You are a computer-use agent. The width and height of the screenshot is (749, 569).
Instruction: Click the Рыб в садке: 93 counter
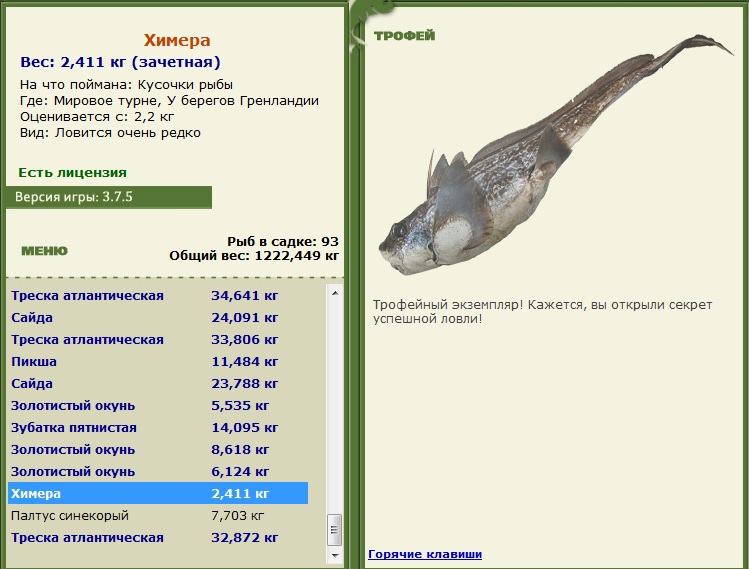tap(283, 241)
